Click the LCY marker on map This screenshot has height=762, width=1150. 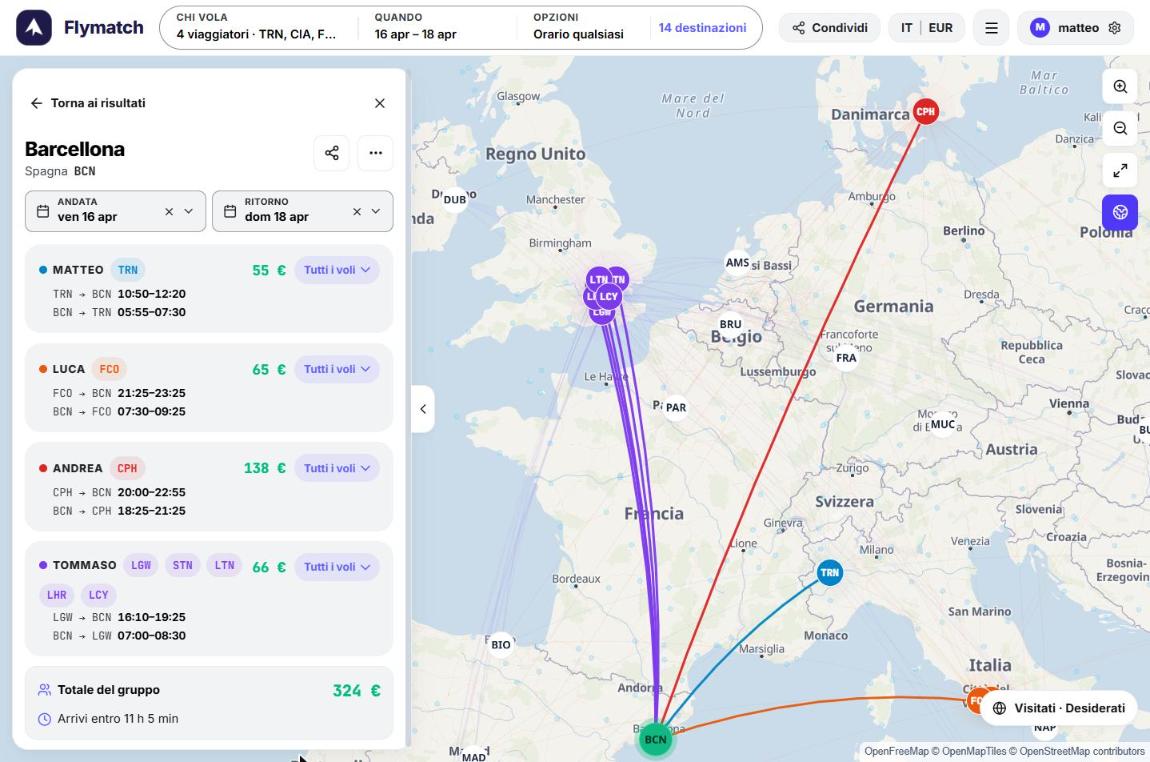coord(609,297)
